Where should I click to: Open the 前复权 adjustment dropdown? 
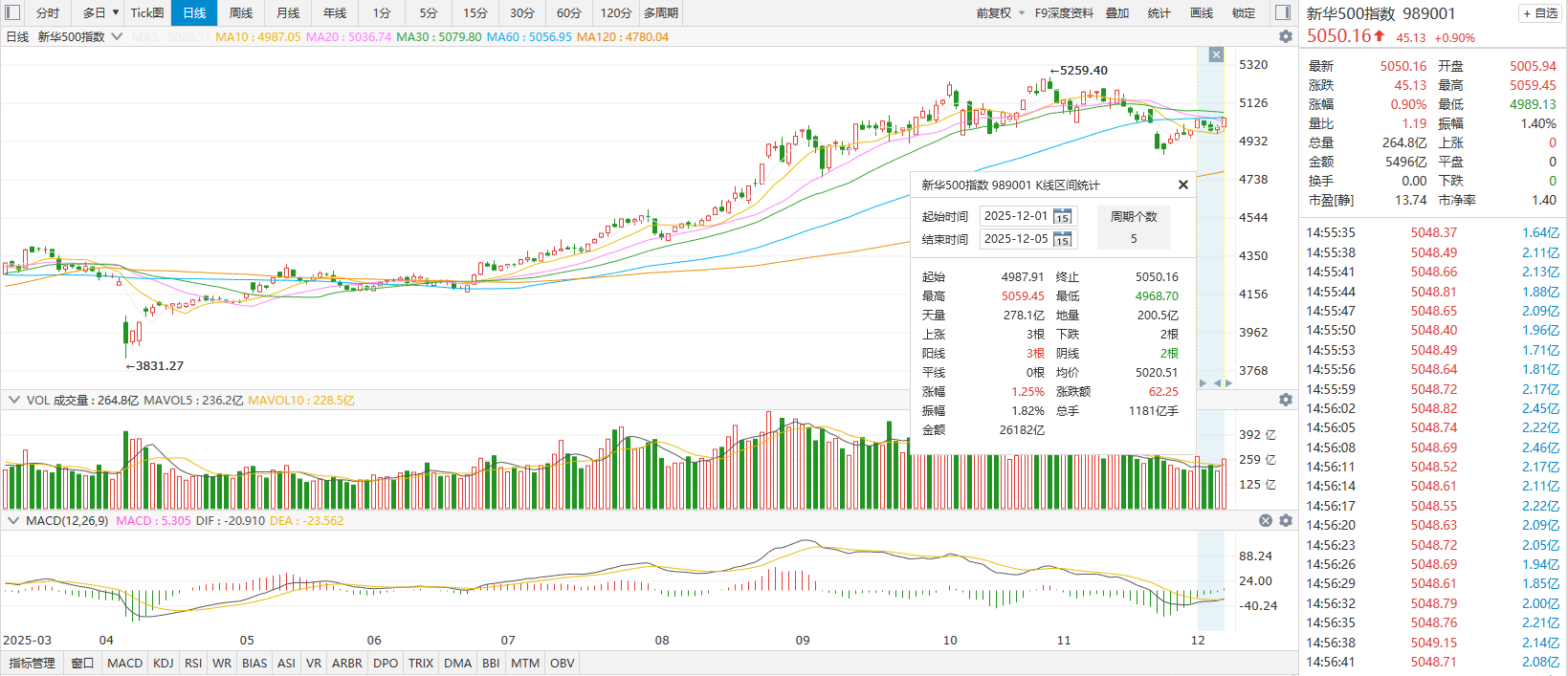1000,12
